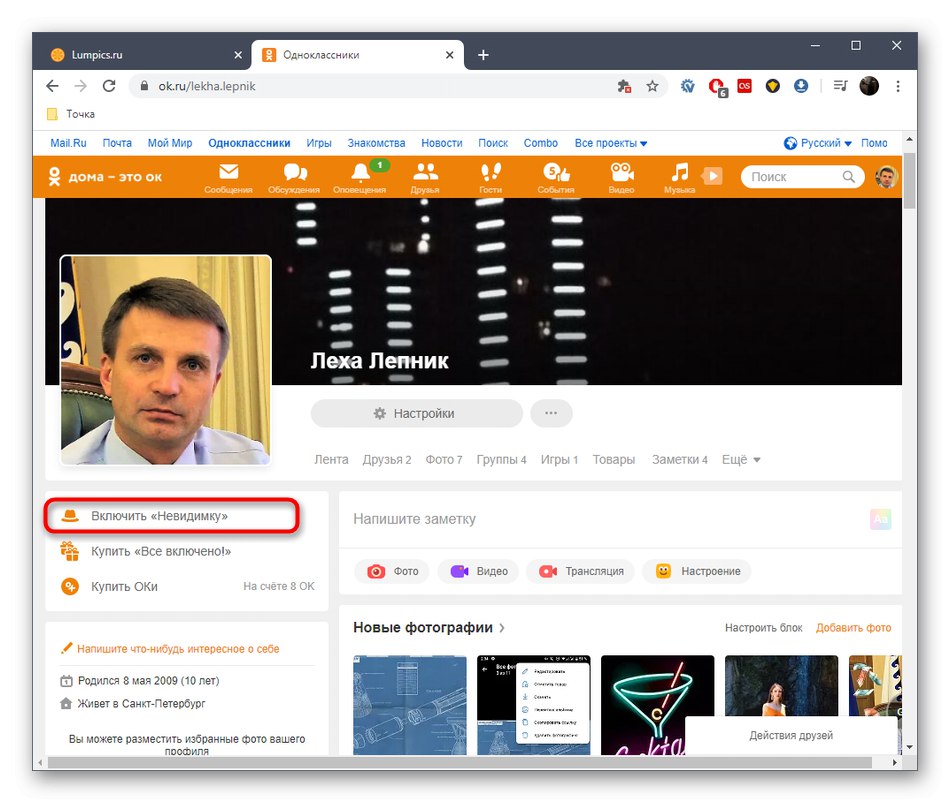This screenshot has width=950, height=803.
Task: Open the Фото 7 profile tab
Action: click(x=443, y=459)
